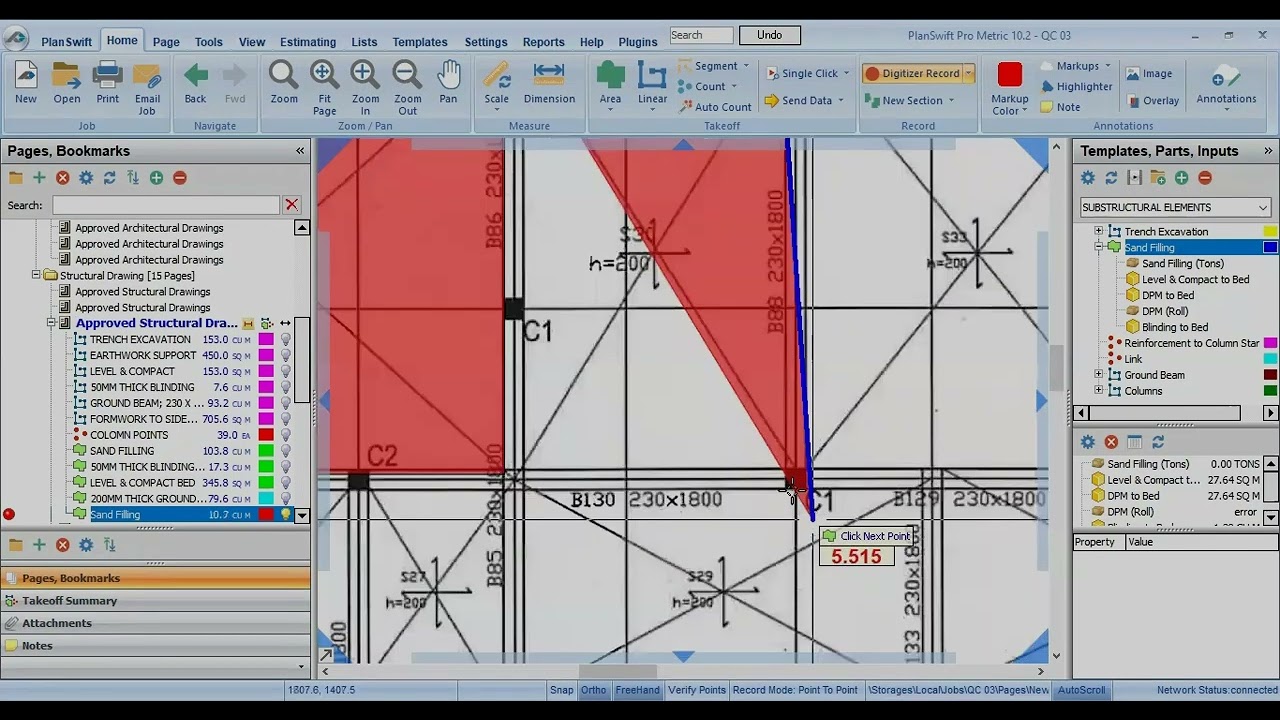
Task: Delete page with red X in Pages toolbar
Action: coord(63,178)
